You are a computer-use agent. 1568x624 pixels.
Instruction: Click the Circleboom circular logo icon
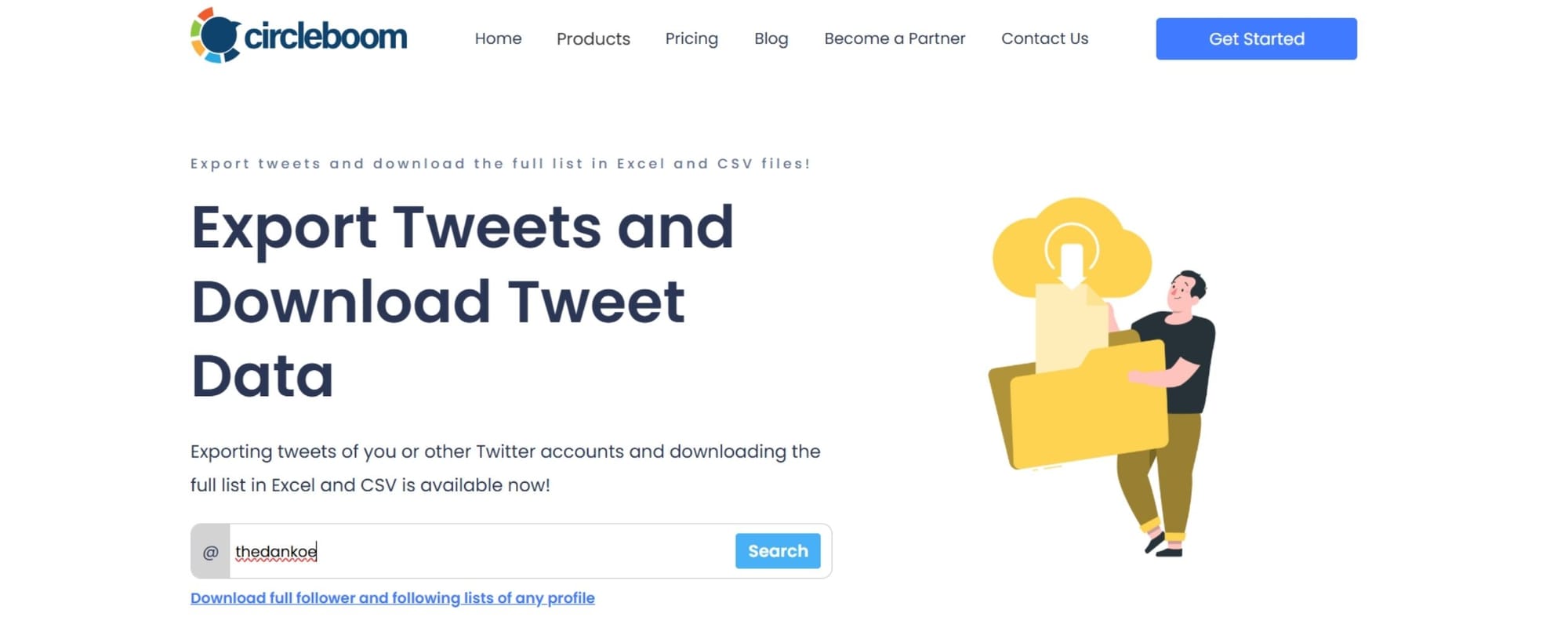[215, 35]
